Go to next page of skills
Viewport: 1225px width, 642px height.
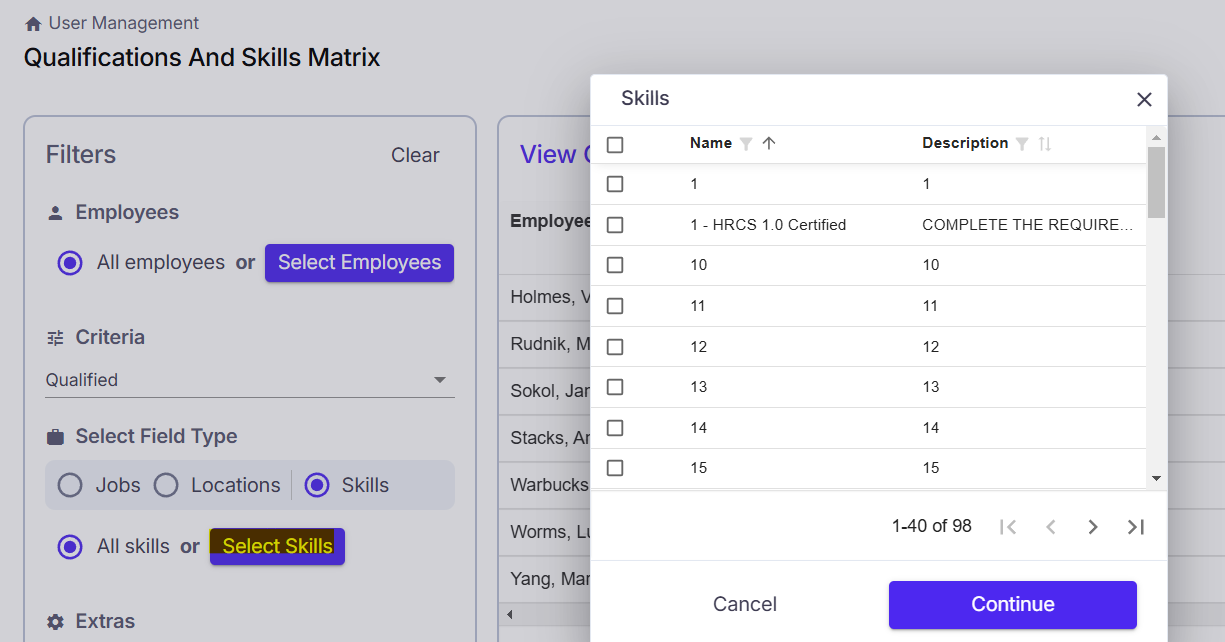(x=1093, y=527)
